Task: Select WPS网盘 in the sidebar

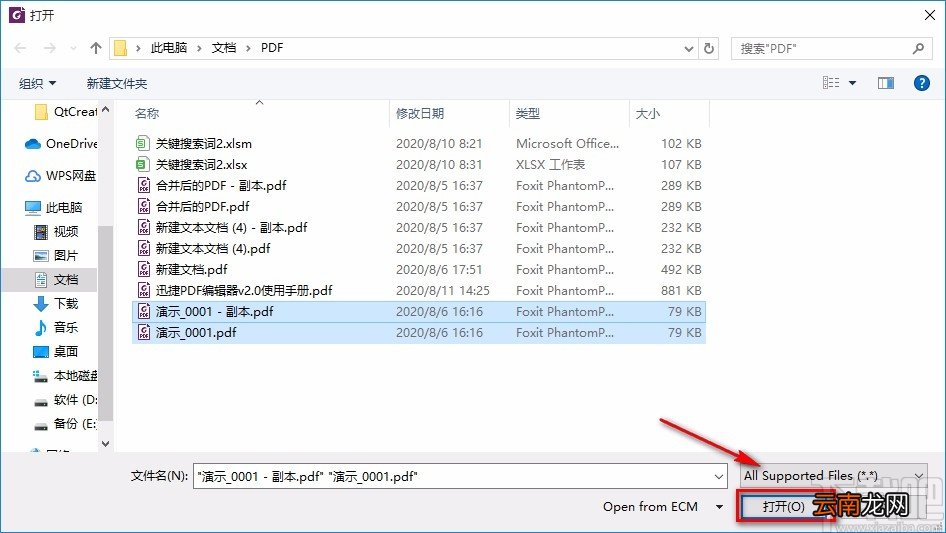Action: click(x=60, y=176)
